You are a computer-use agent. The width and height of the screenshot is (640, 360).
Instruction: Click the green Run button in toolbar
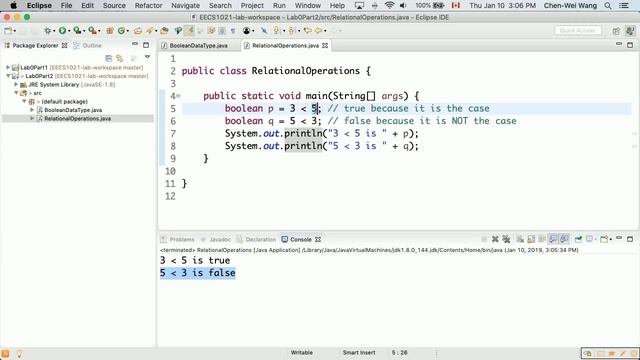[x=62, y=31]
